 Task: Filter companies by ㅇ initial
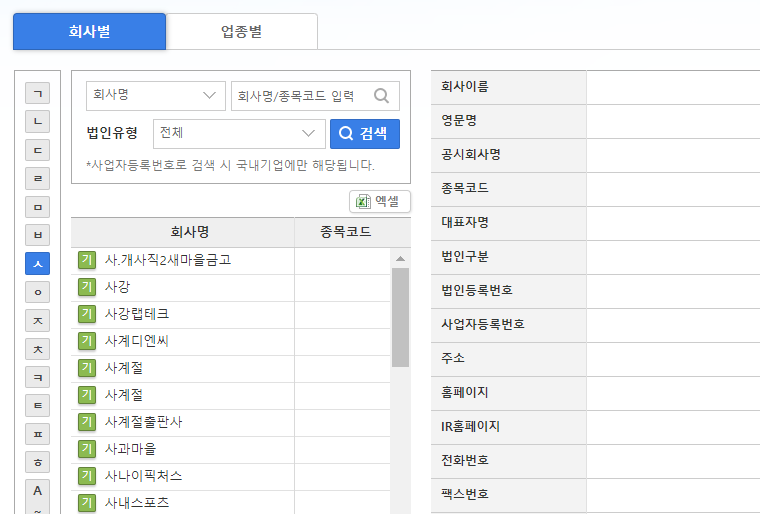(x=37, y=292)
